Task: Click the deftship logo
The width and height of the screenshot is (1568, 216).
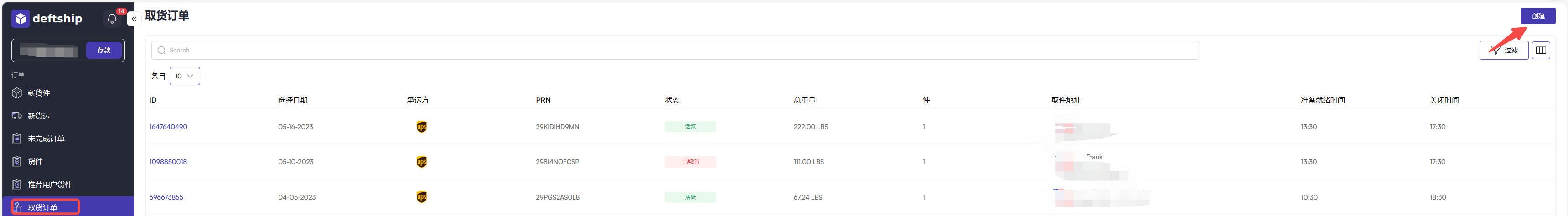Action: (47, 19)
